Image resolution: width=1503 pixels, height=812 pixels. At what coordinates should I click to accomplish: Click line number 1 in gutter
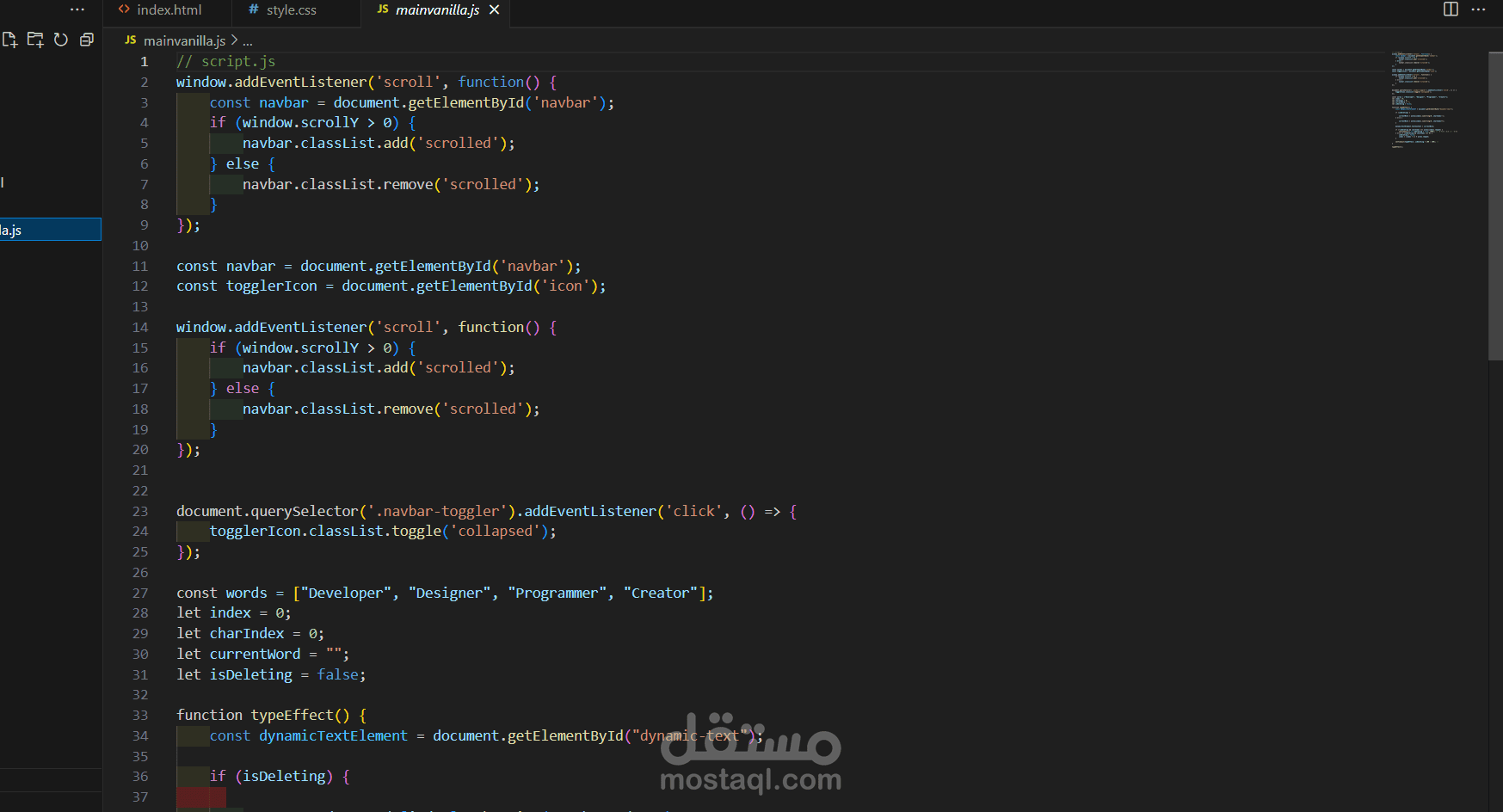coord(145,61)
